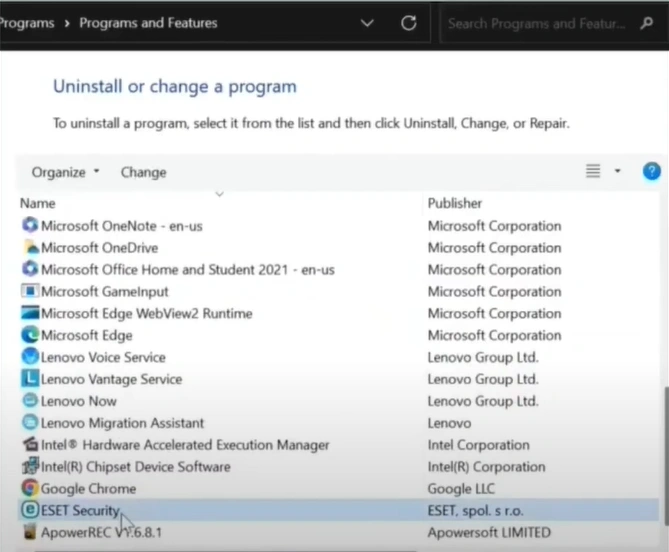Click the Lenovo Now icon

pos(30,401)
